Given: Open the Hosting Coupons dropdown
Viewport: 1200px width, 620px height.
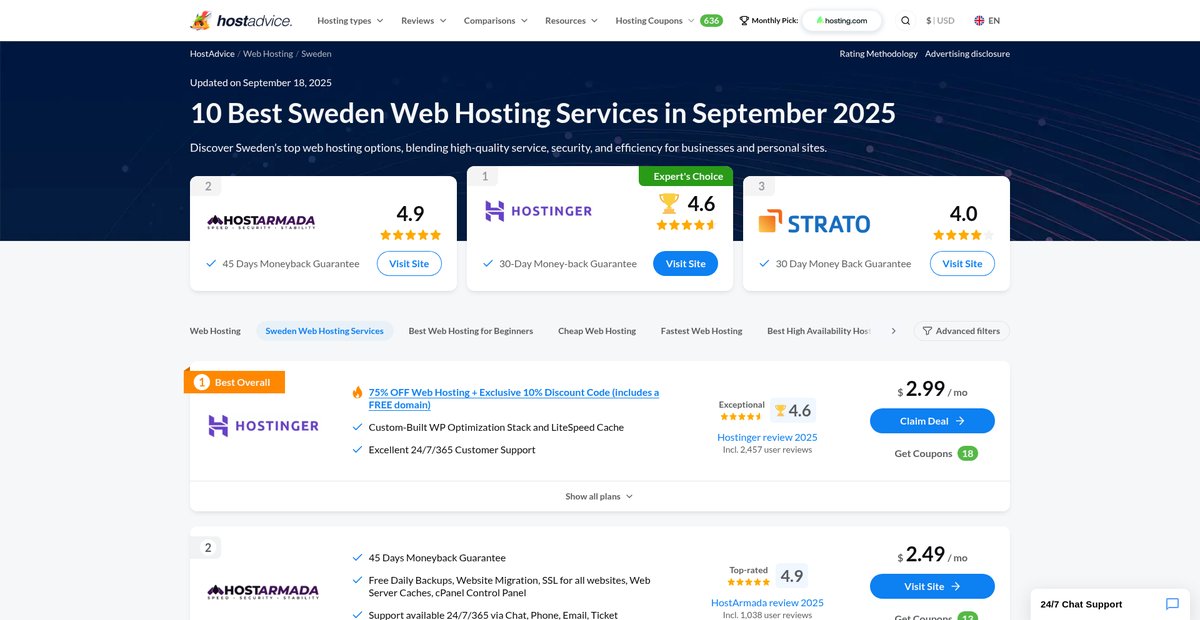Looking at the screenshot, I should tap(655, 20).
